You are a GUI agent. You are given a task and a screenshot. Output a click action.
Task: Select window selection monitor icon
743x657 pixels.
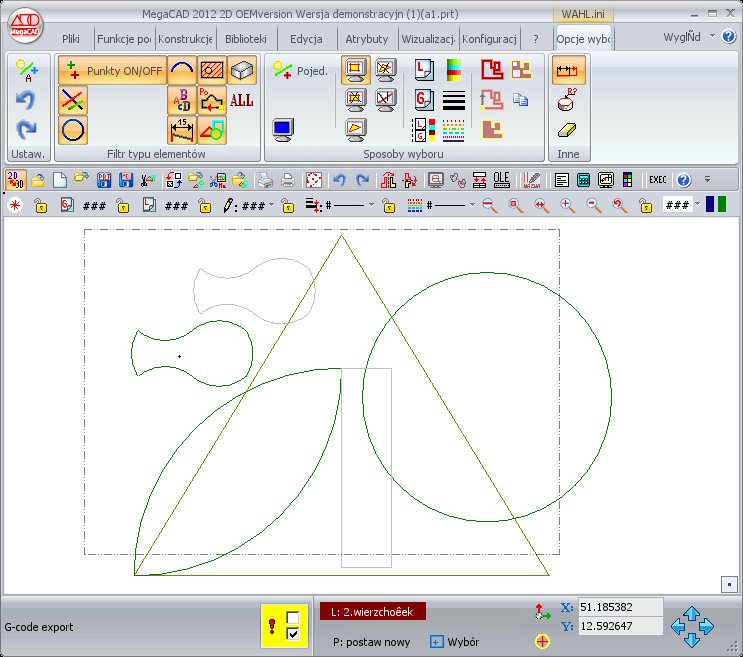tap(355, 70)
